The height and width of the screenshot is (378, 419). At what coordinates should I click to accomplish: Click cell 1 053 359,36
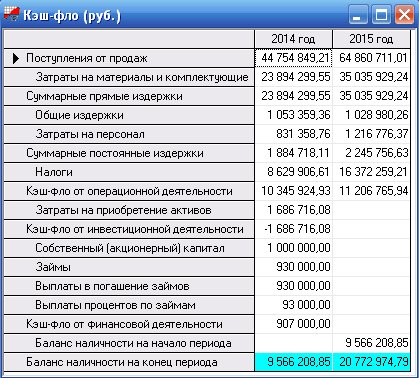coord(294,115)
